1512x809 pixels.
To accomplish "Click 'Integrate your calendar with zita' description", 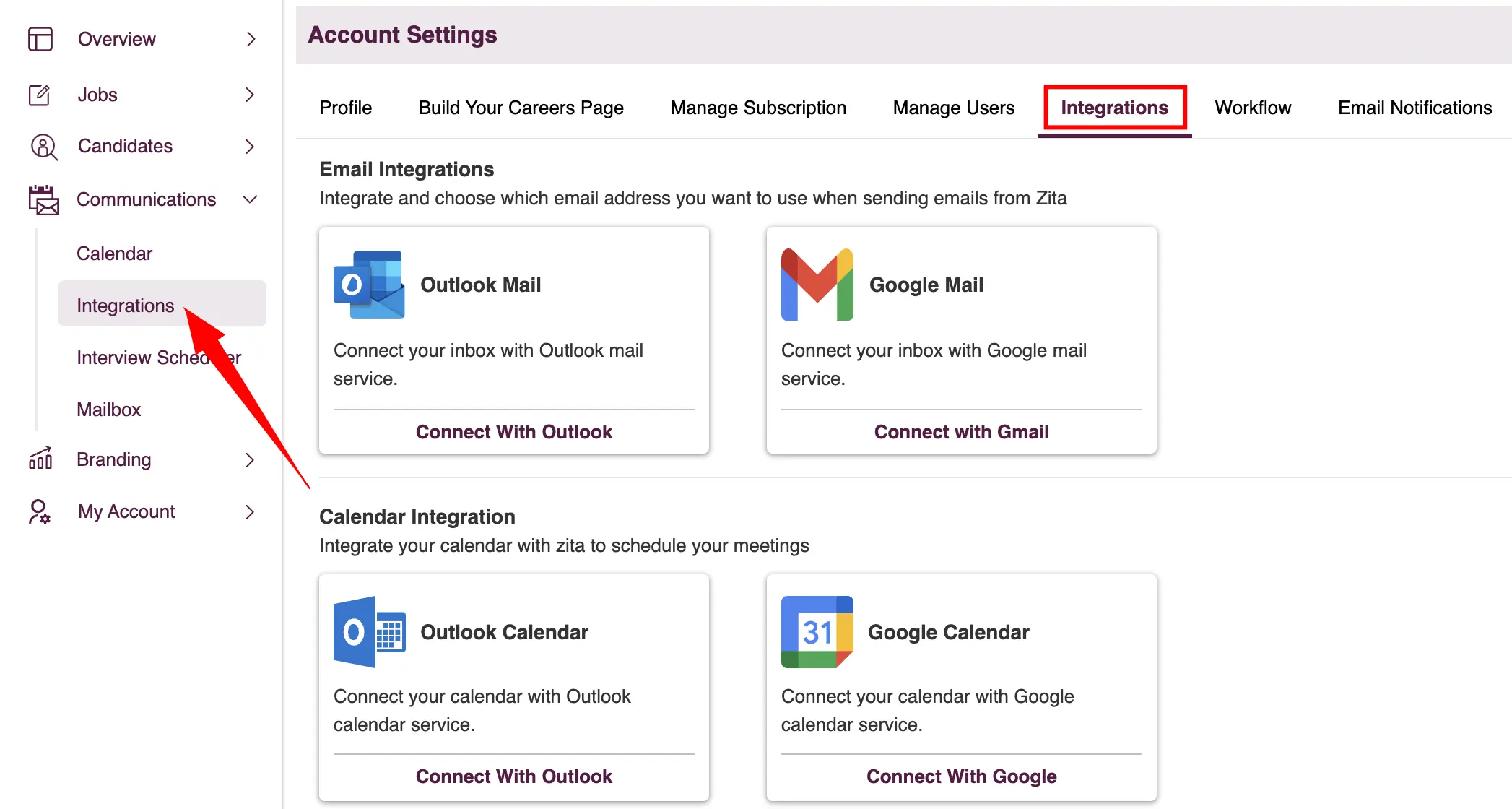I will click(564, 545).
